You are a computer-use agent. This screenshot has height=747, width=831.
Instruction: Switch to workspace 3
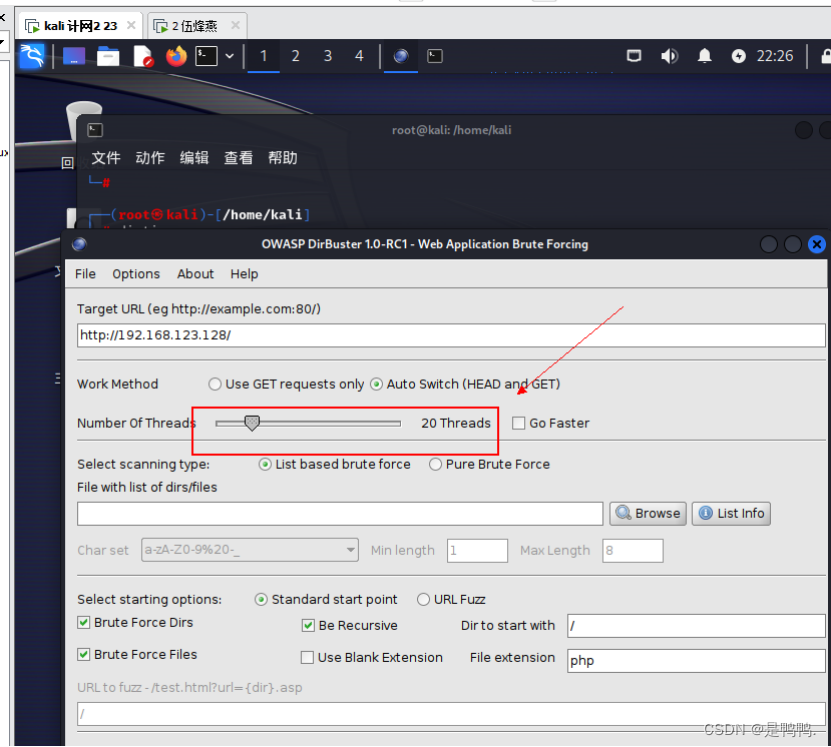(x=328, y=56)
